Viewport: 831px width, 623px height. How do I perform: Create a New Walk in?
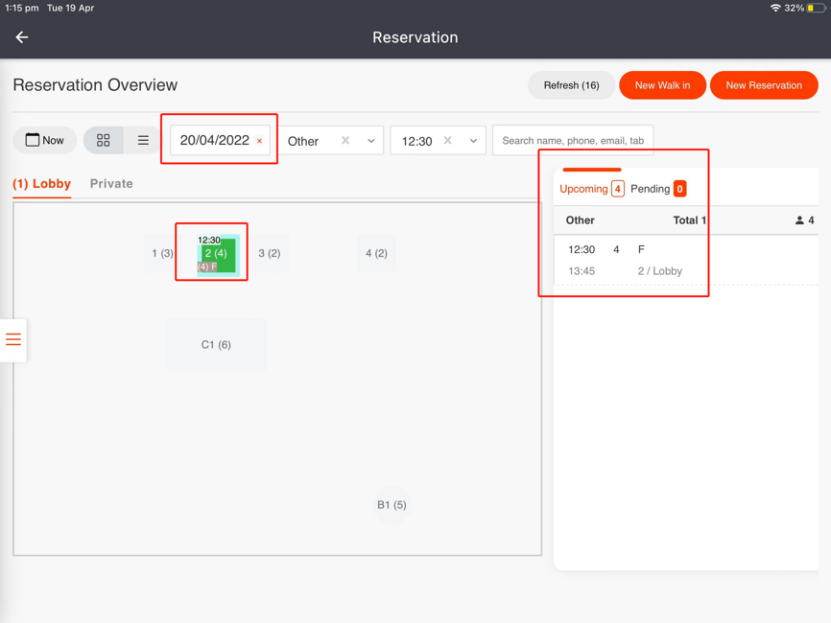click(x=662, y=85)
